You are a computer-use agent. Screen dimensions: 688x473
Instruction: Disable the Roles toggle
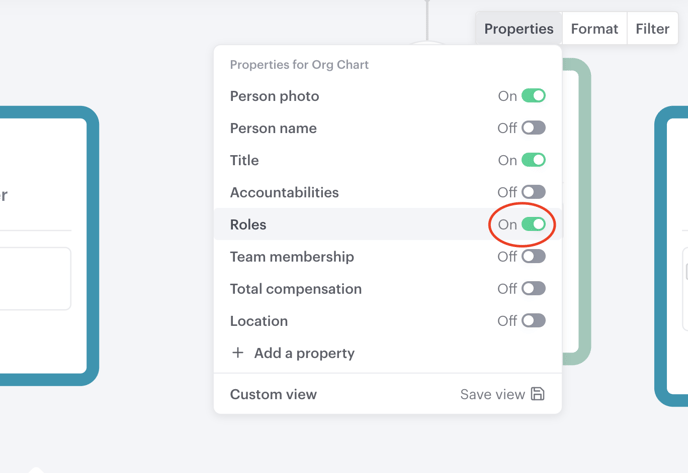(534, 224)
